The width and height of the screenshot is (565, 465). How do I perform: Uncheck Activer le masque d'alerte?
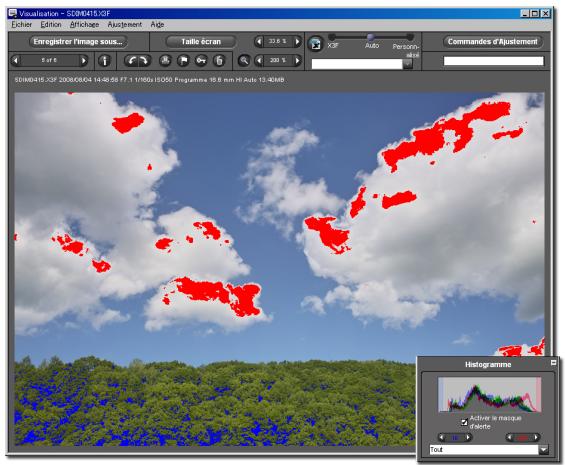[x=464, y=422]
